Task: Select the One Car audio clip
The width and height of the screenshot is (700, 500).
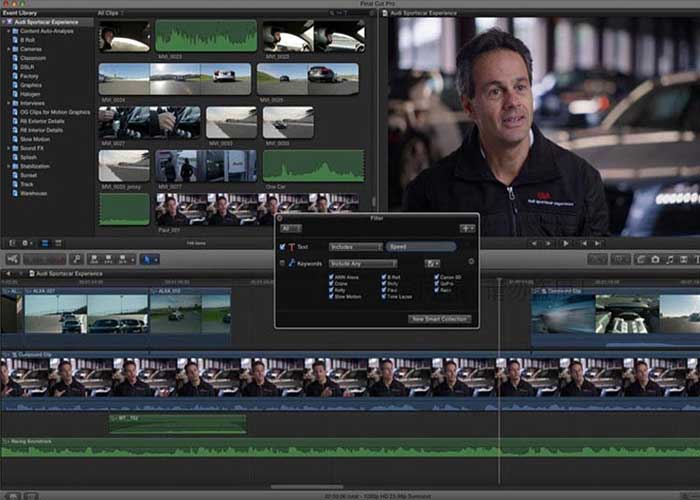Action: pos(314,166)
